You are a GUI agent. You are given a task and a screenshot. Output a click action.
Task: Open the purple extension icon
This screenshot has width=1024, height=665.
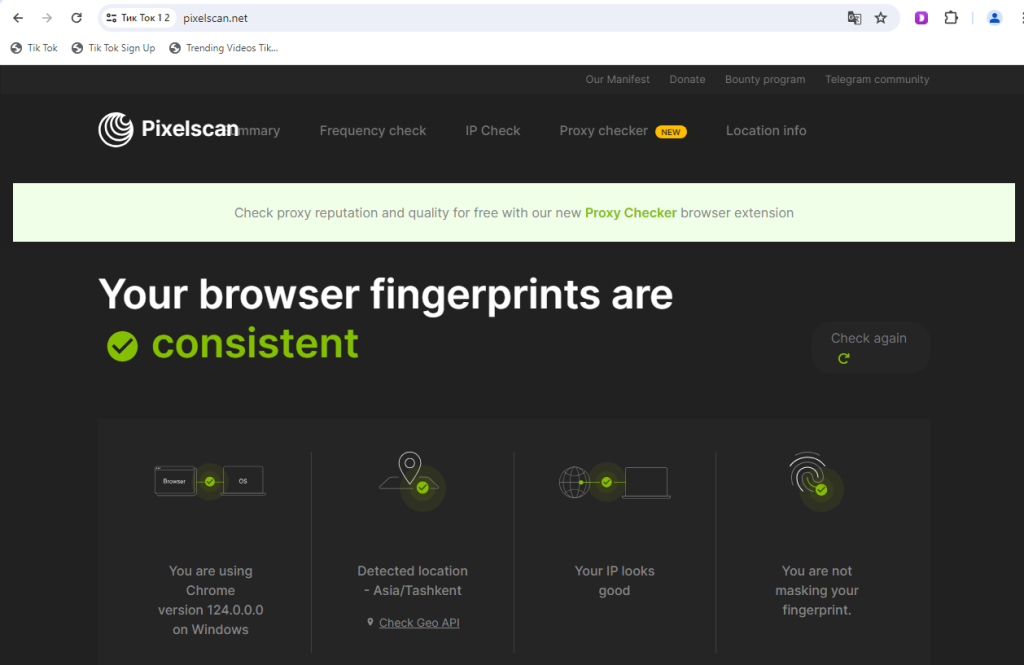[x=922, y=18]
